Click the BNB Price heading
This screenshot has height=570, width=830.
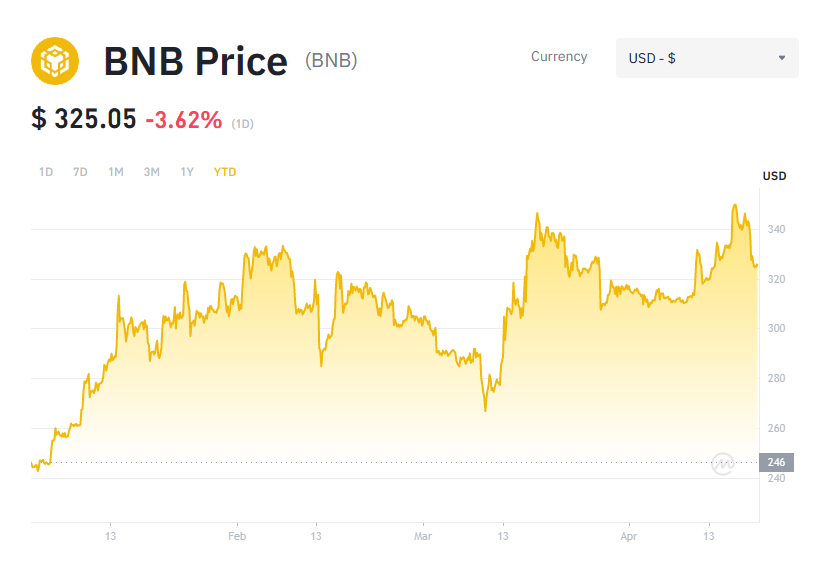[195, 61]
